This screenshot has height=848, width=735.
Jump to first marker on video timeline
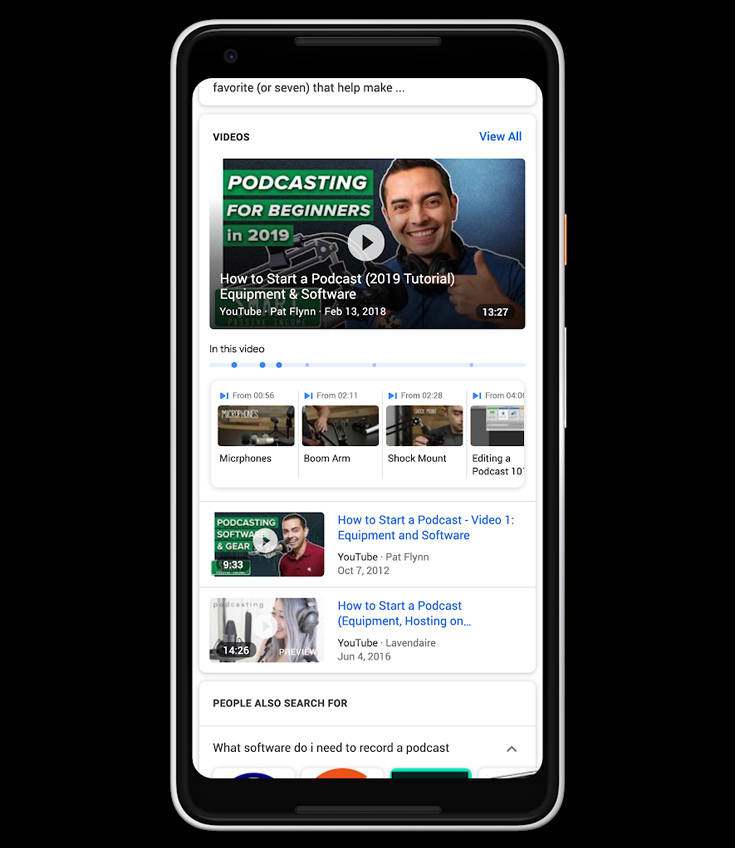click(234, 365)
